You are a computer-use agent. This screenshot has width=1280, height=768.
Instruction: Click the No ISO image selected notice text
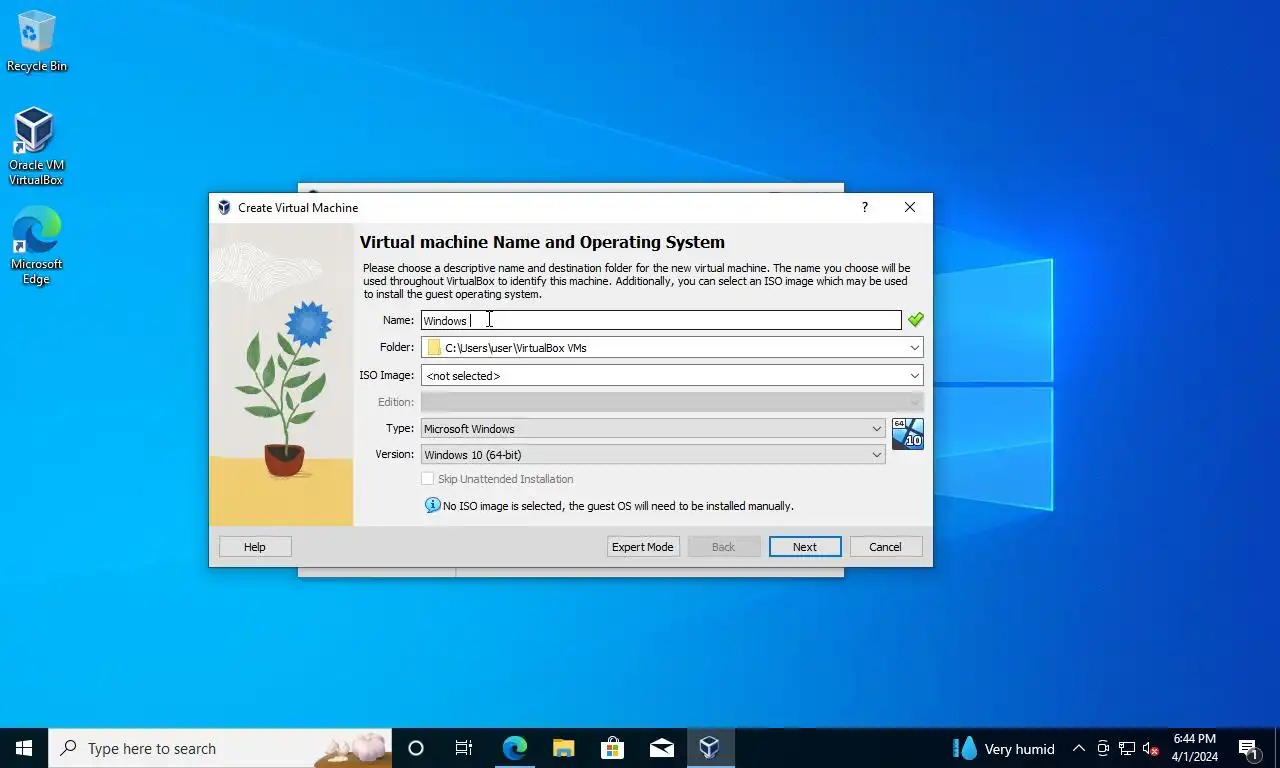click(x=618, y=506)
